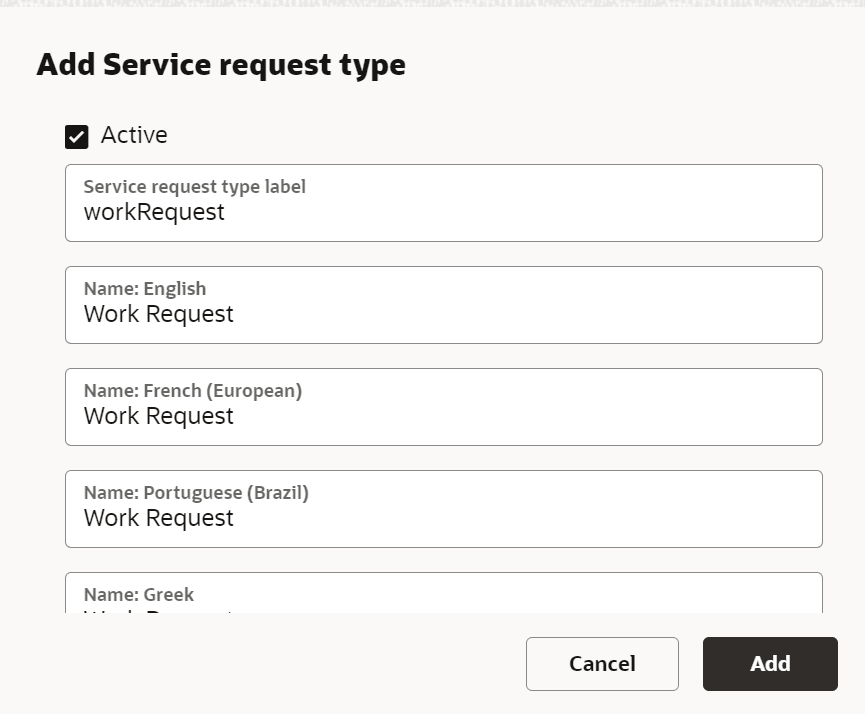Click the Add button
Viewport: 865px width, 714px height.
pyautogui.click(x=769, y=664)
